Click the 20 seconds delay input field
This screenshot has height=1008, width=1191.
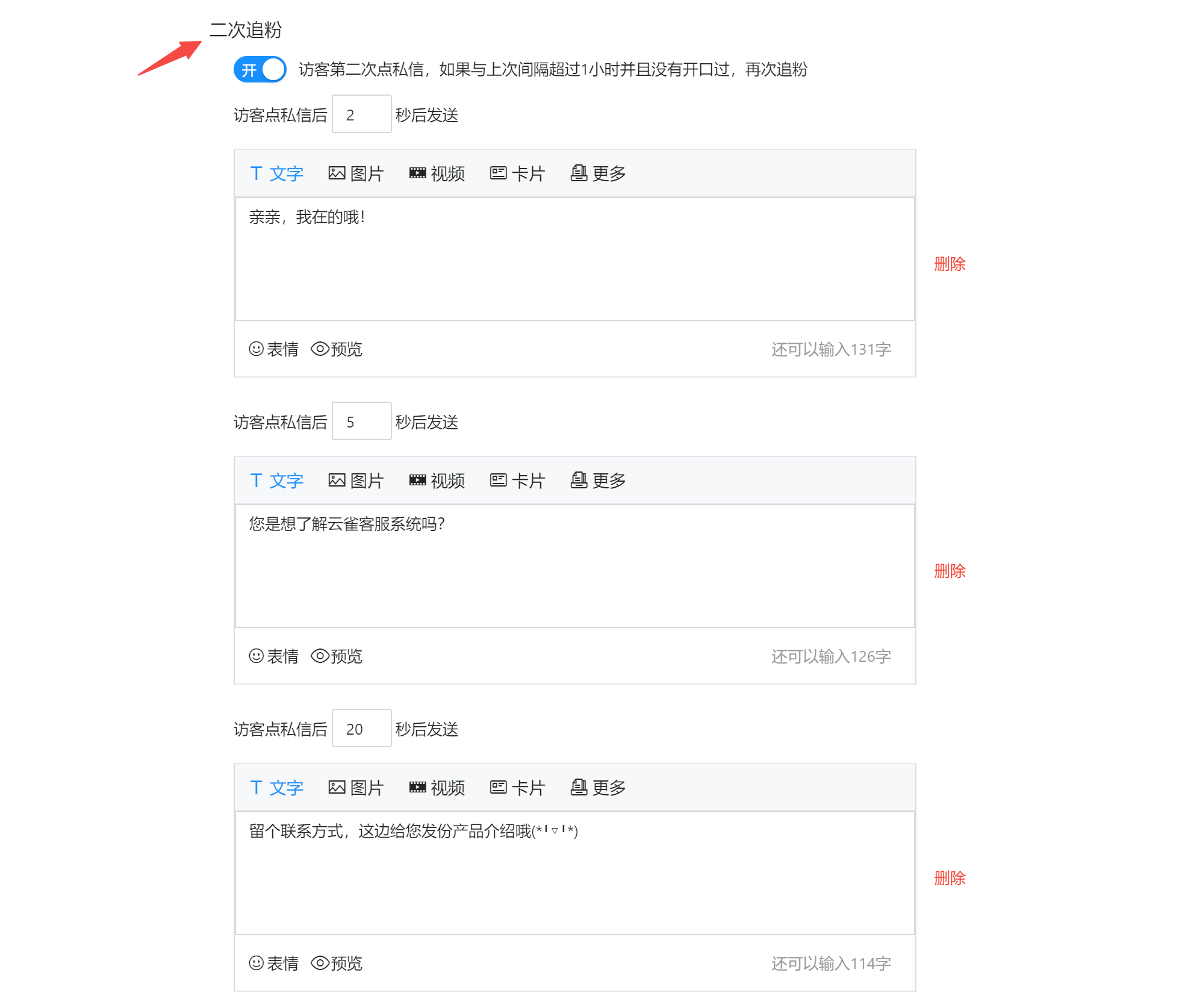tap(361, 729)
